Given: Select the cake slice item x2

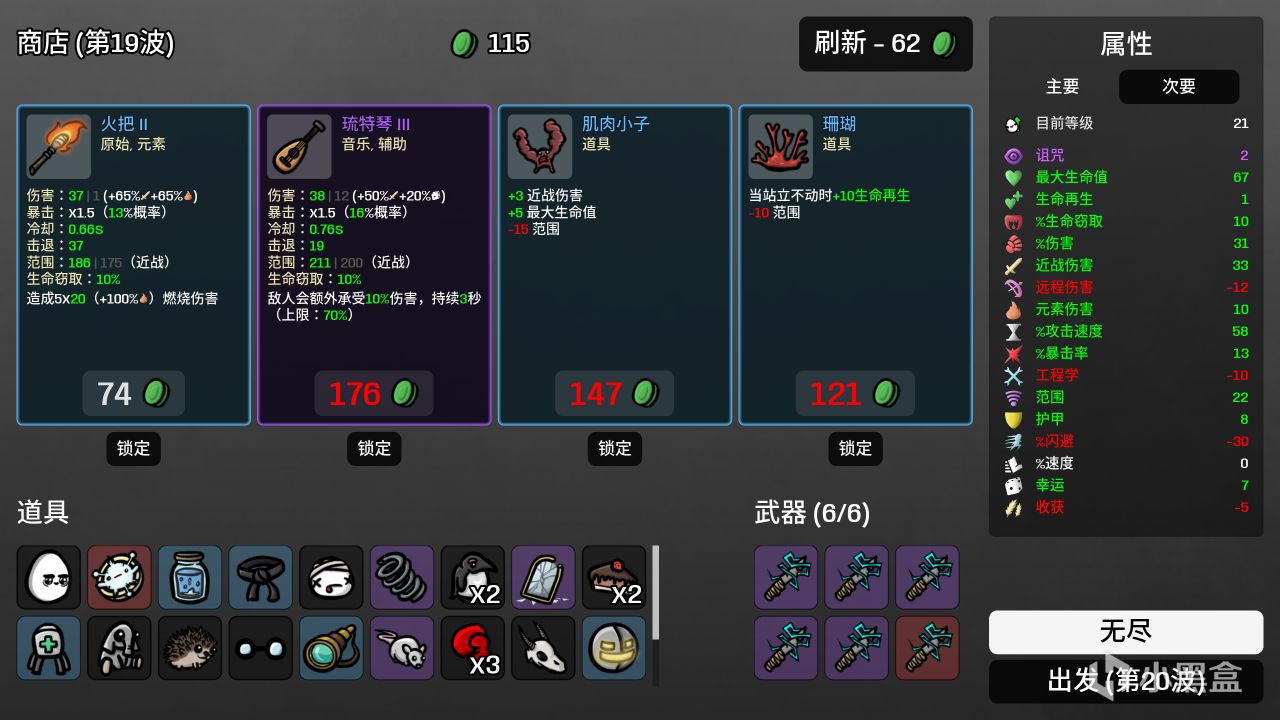Looking at the screenshot, I should click(614, 577).
